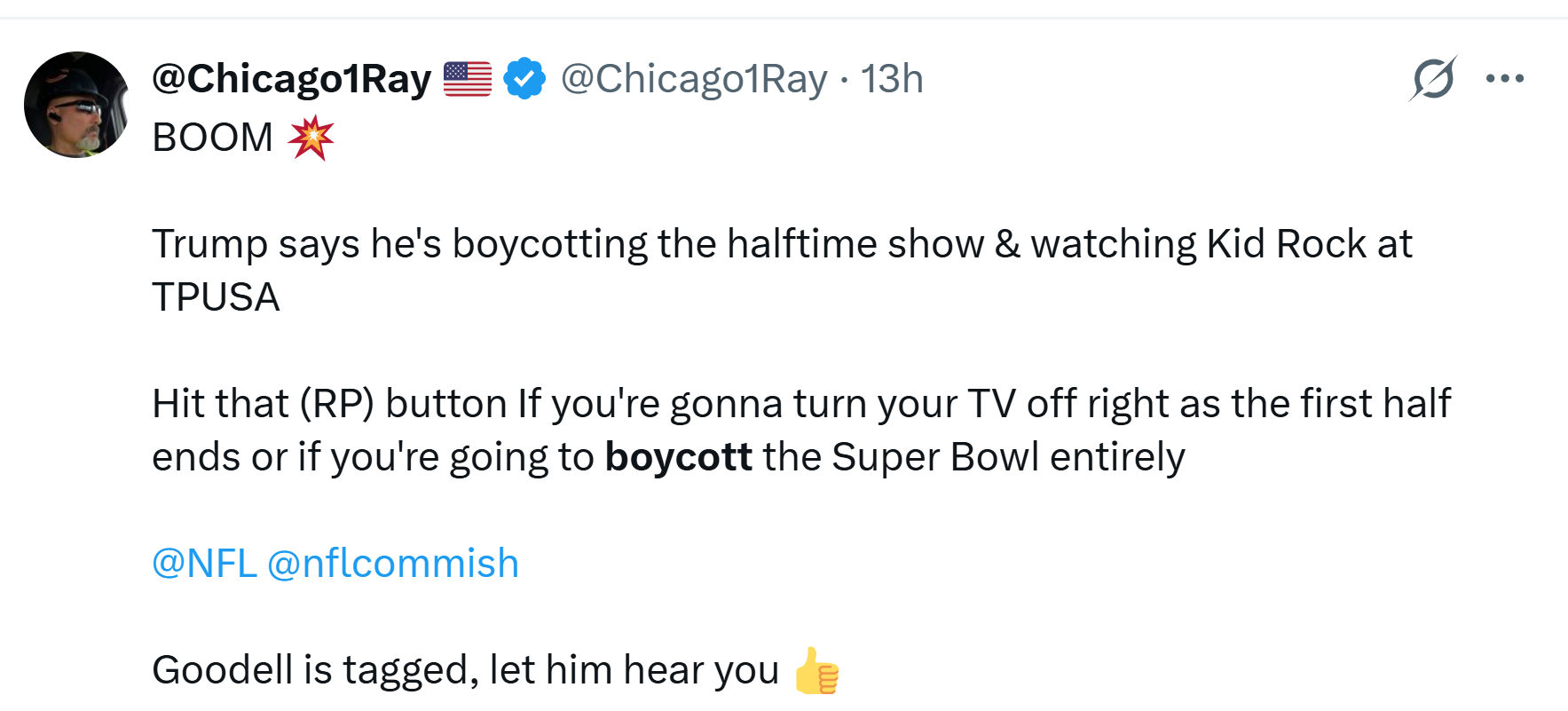
Task: Click the bold word "boycott"
Action: (678, 457)
